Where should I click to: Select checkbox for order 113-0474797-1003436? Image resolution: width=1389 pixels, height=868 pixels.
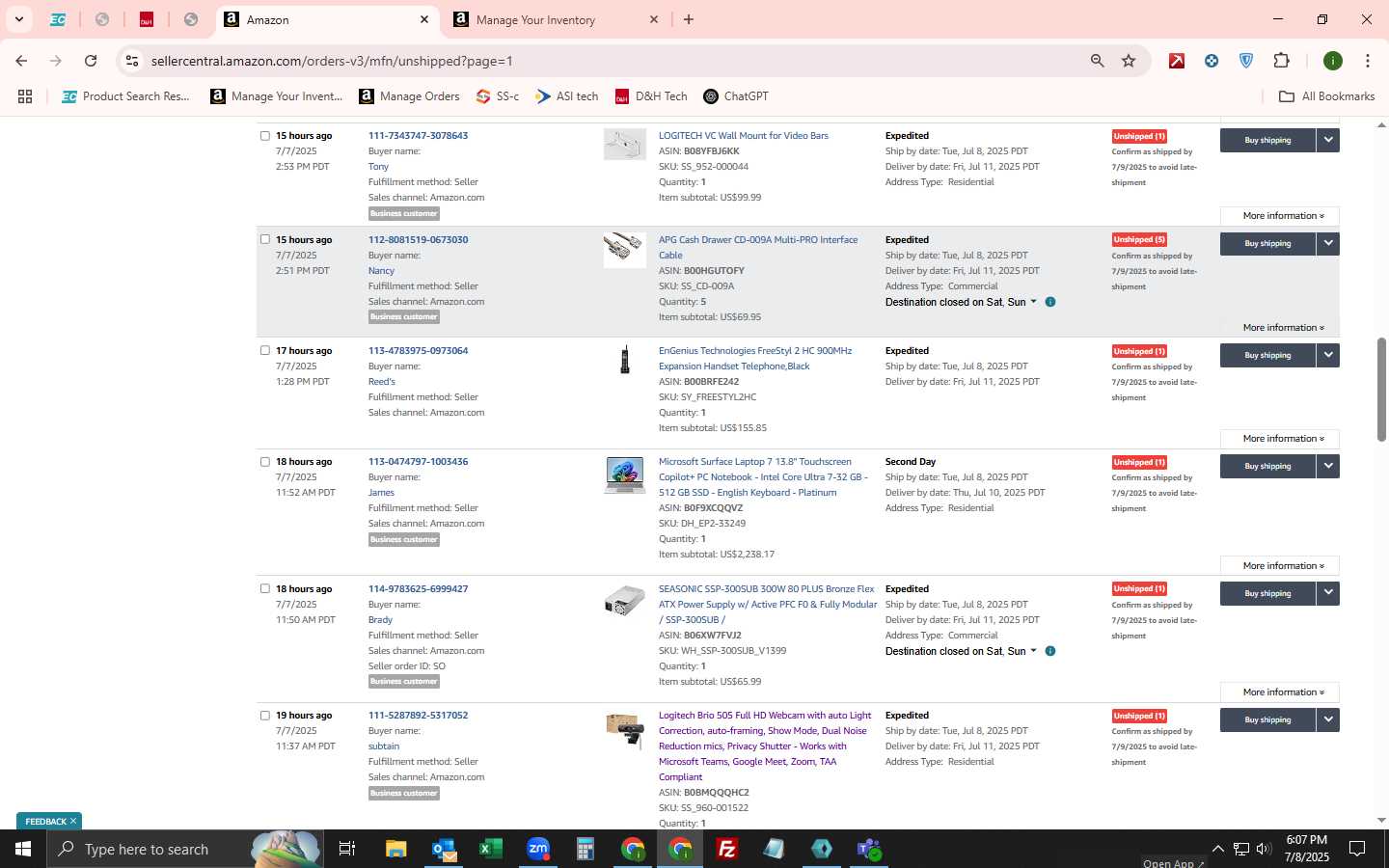pyautogui.click(x=265, y=461)
